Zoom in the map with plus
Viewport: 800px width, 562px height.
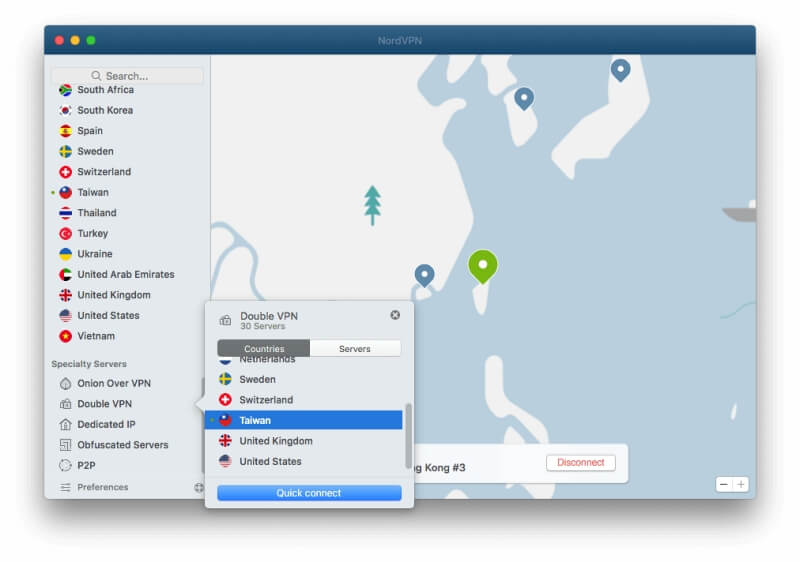click(x=740, y=485)
